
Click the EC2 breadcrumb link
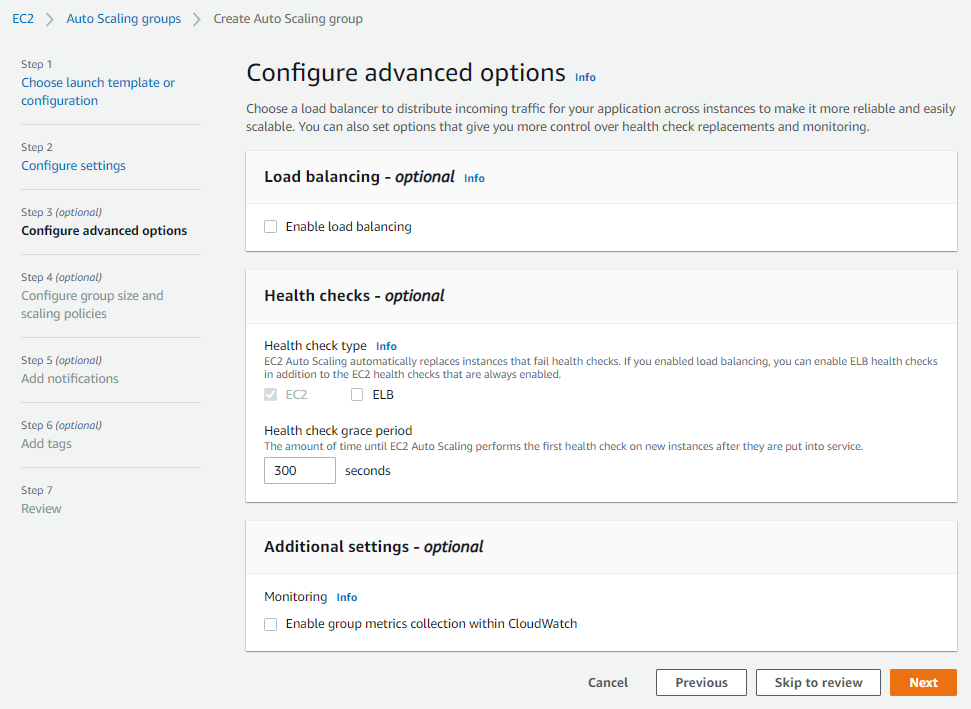(x=23, y=19)
